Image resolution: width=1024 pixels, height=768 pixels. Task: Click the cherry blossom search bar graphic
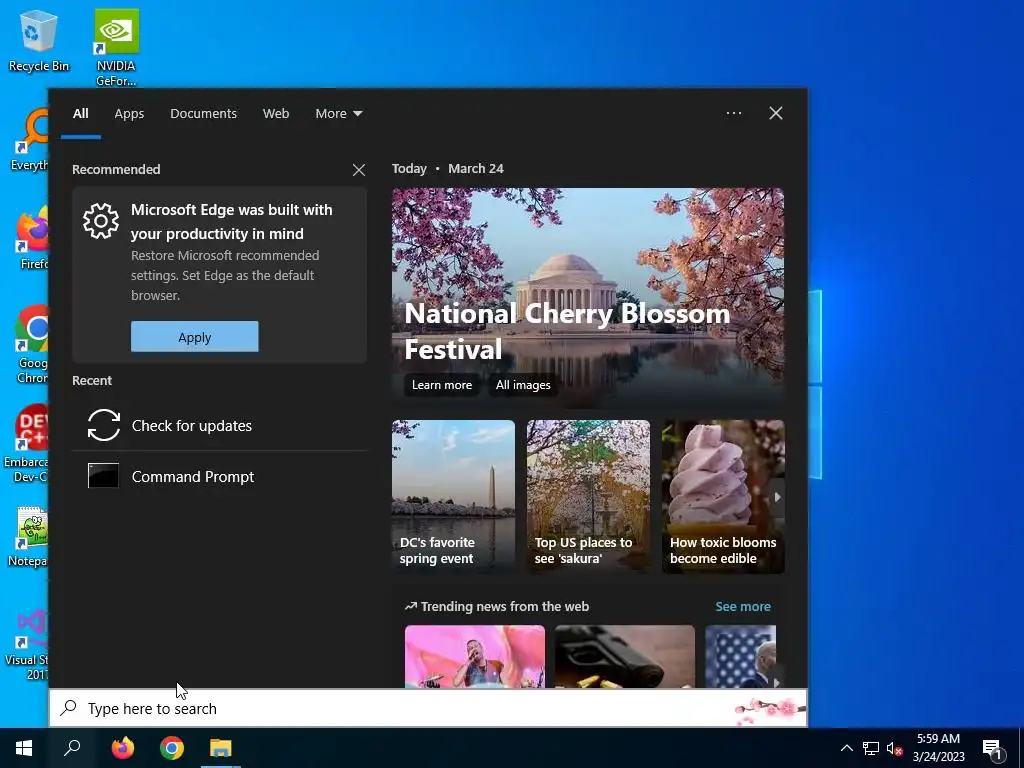[x=769, y=710]
